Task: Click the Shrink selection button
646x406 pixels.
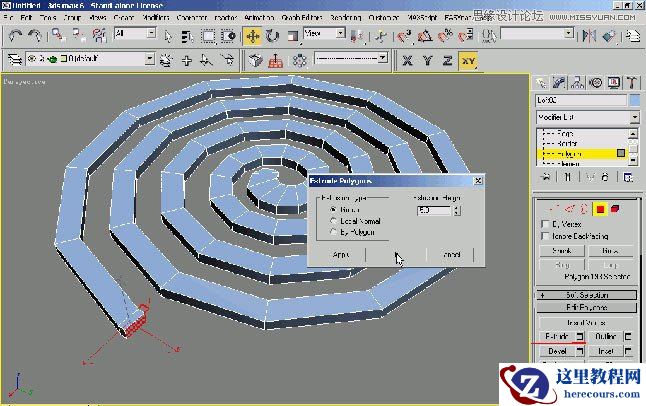Action: pyautogui.click(x=562, y=251)
